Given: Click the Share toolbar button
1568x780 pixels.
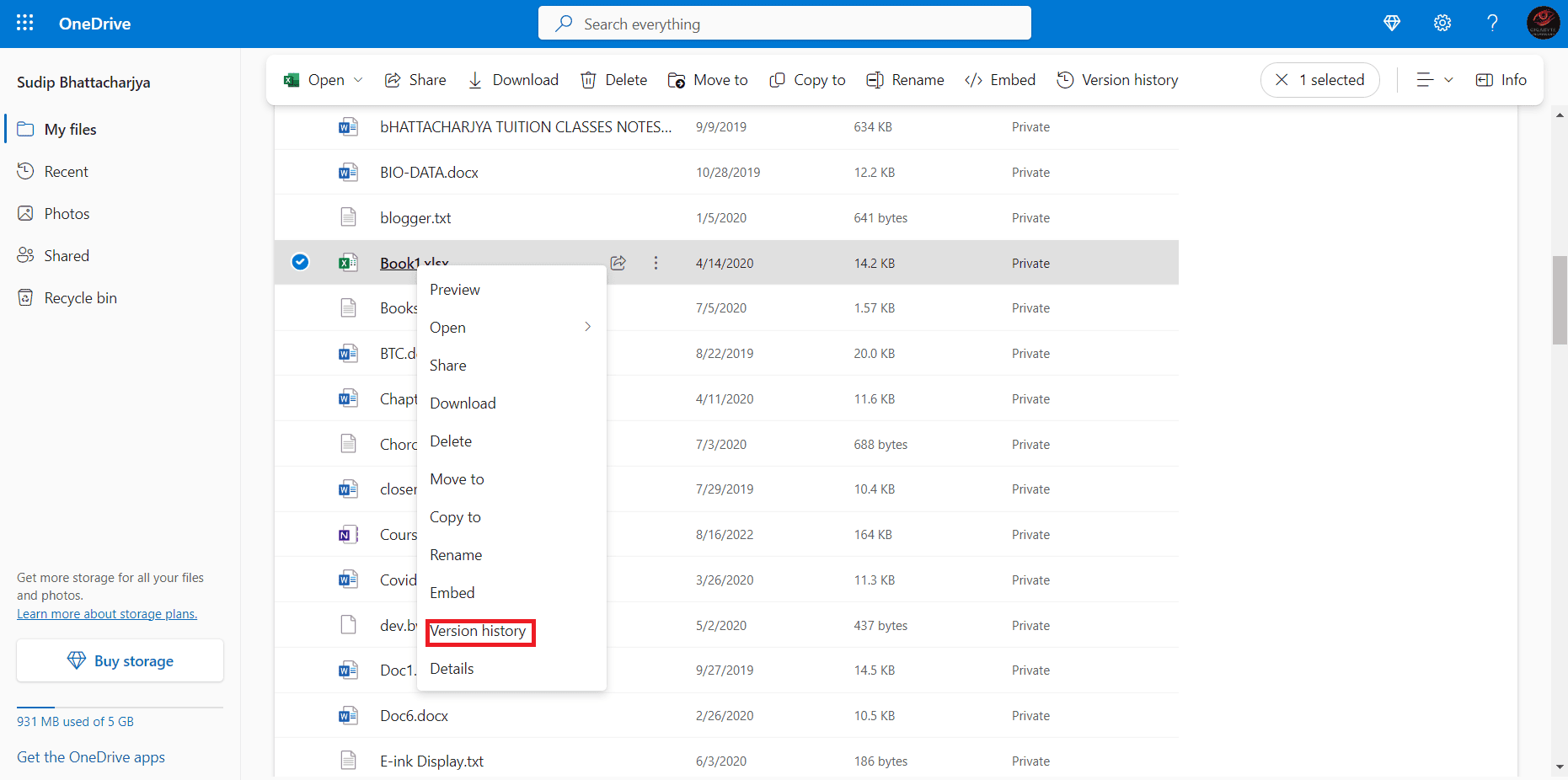Looking at the screenshot, I should 415,80.
